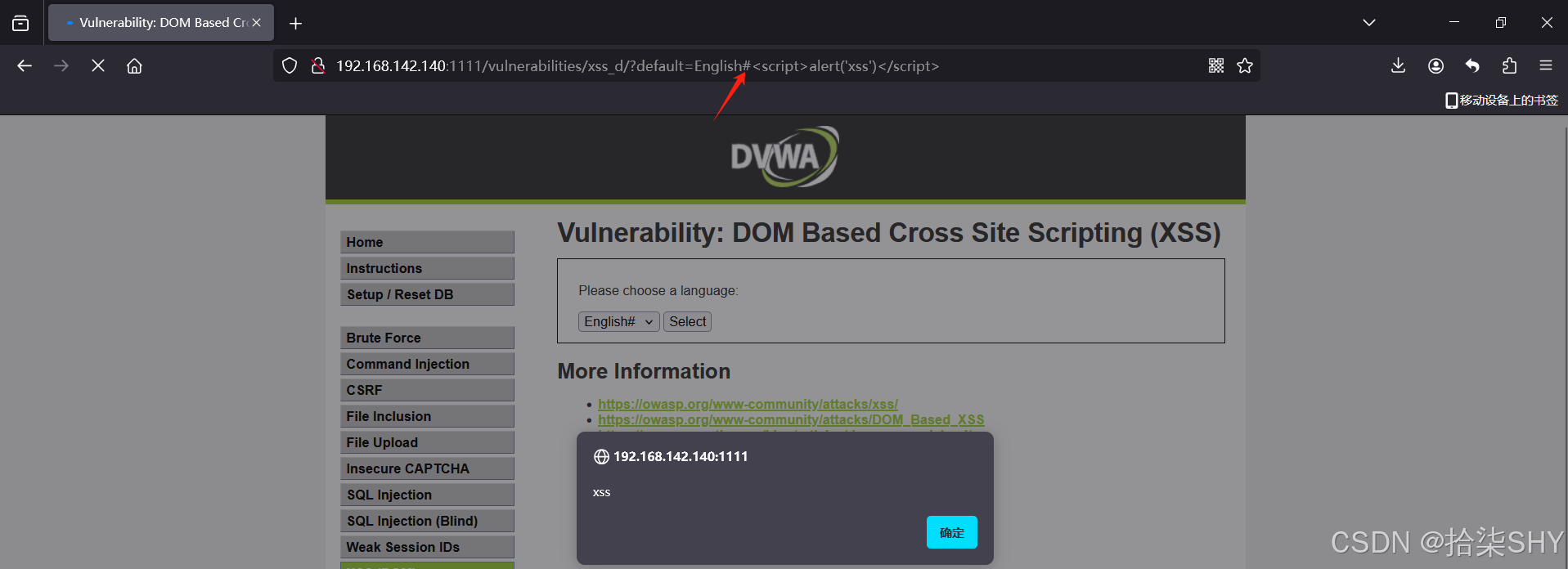Click the alert message text xss
The height and width of the screenshot is (569, 1568).
click(601, 492)
